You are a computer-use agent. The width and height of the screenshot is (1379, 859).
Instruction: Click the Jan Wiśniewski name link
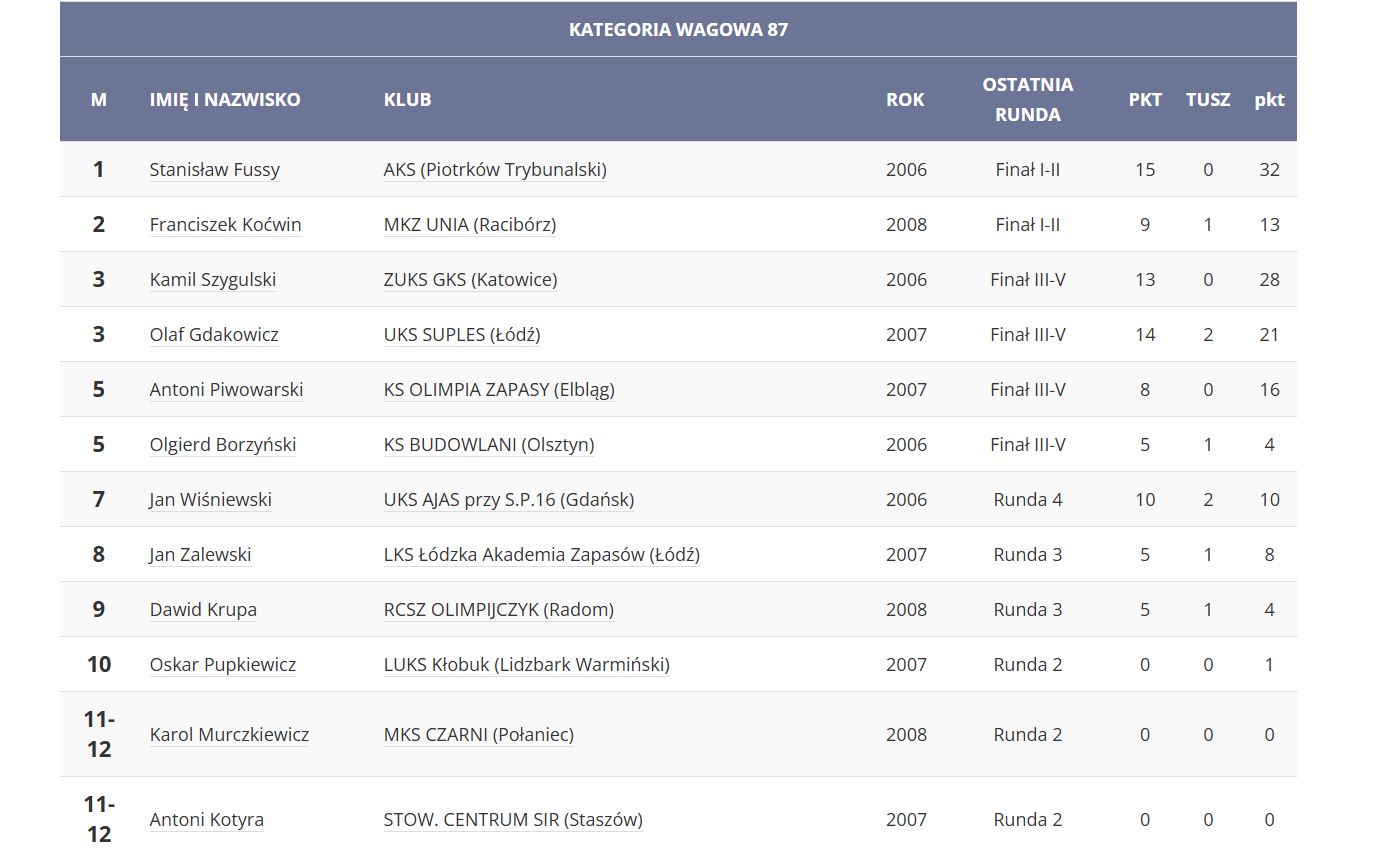click(x=210, y=500)
